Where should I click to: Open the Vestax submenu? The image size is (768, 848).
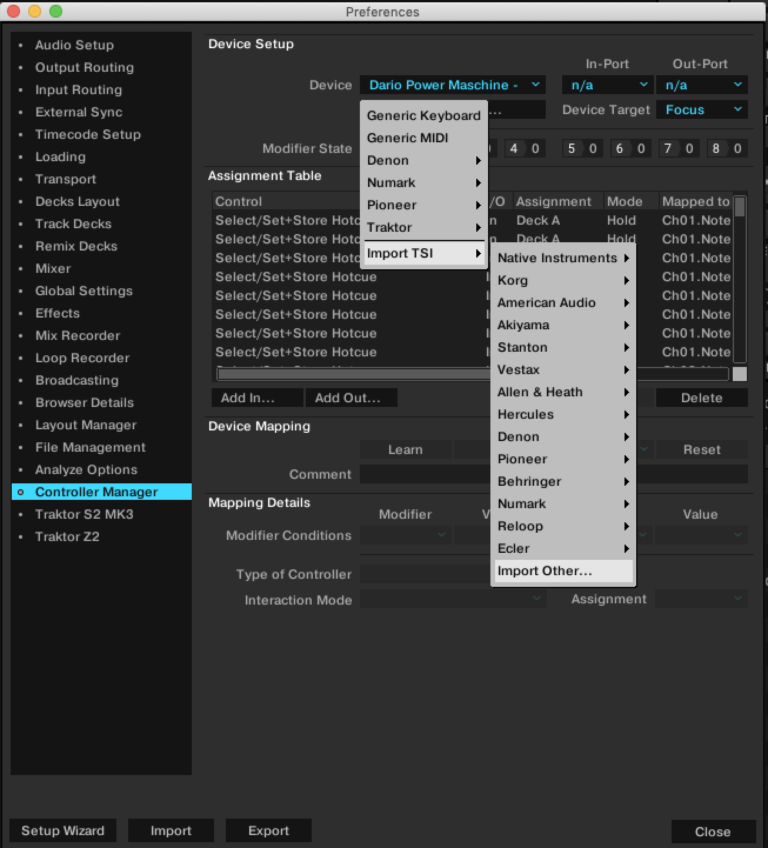click(x=562, y=370)
